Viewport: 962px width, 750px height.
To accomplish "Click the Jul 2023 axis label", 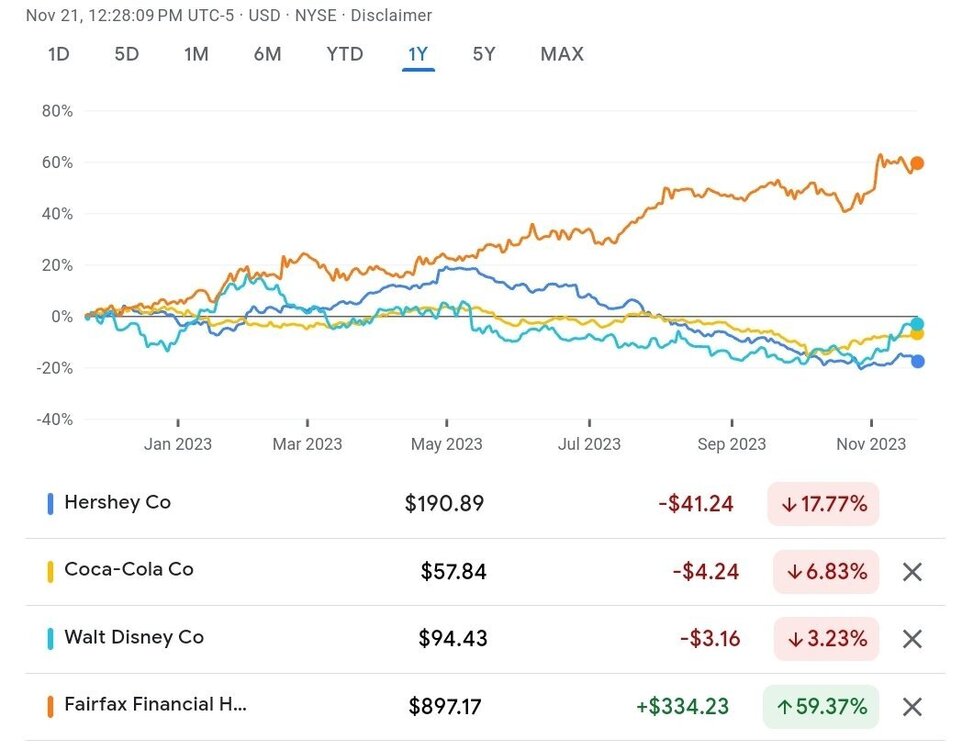I will click(x=589, y=444).
